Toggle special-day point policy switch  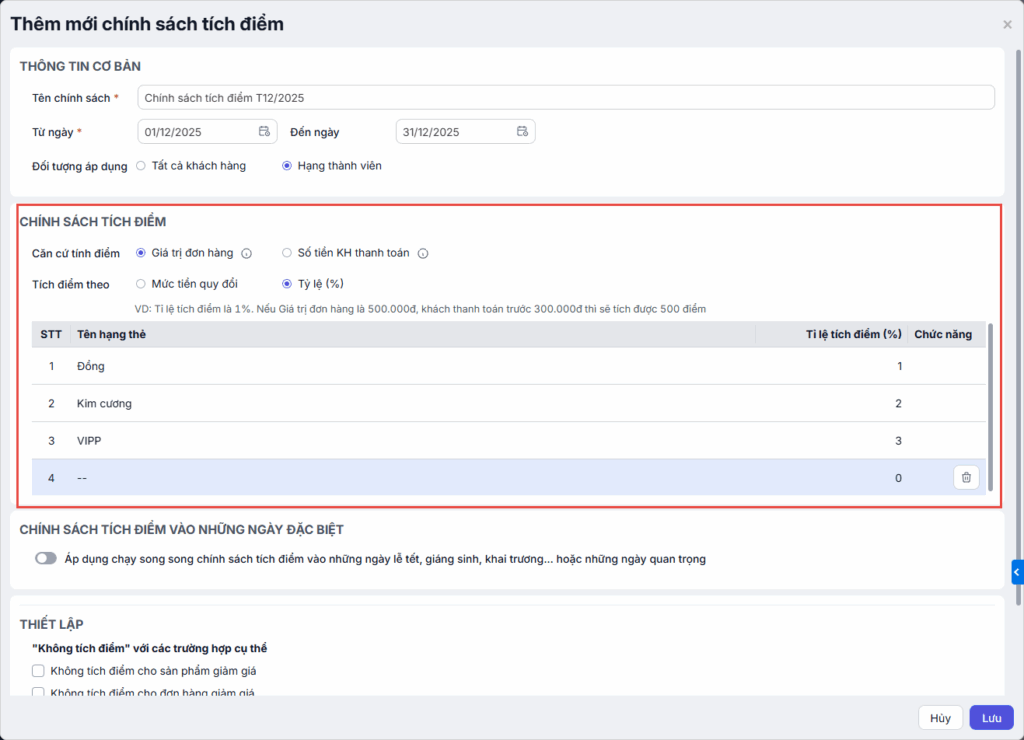(x=46, y=558)
